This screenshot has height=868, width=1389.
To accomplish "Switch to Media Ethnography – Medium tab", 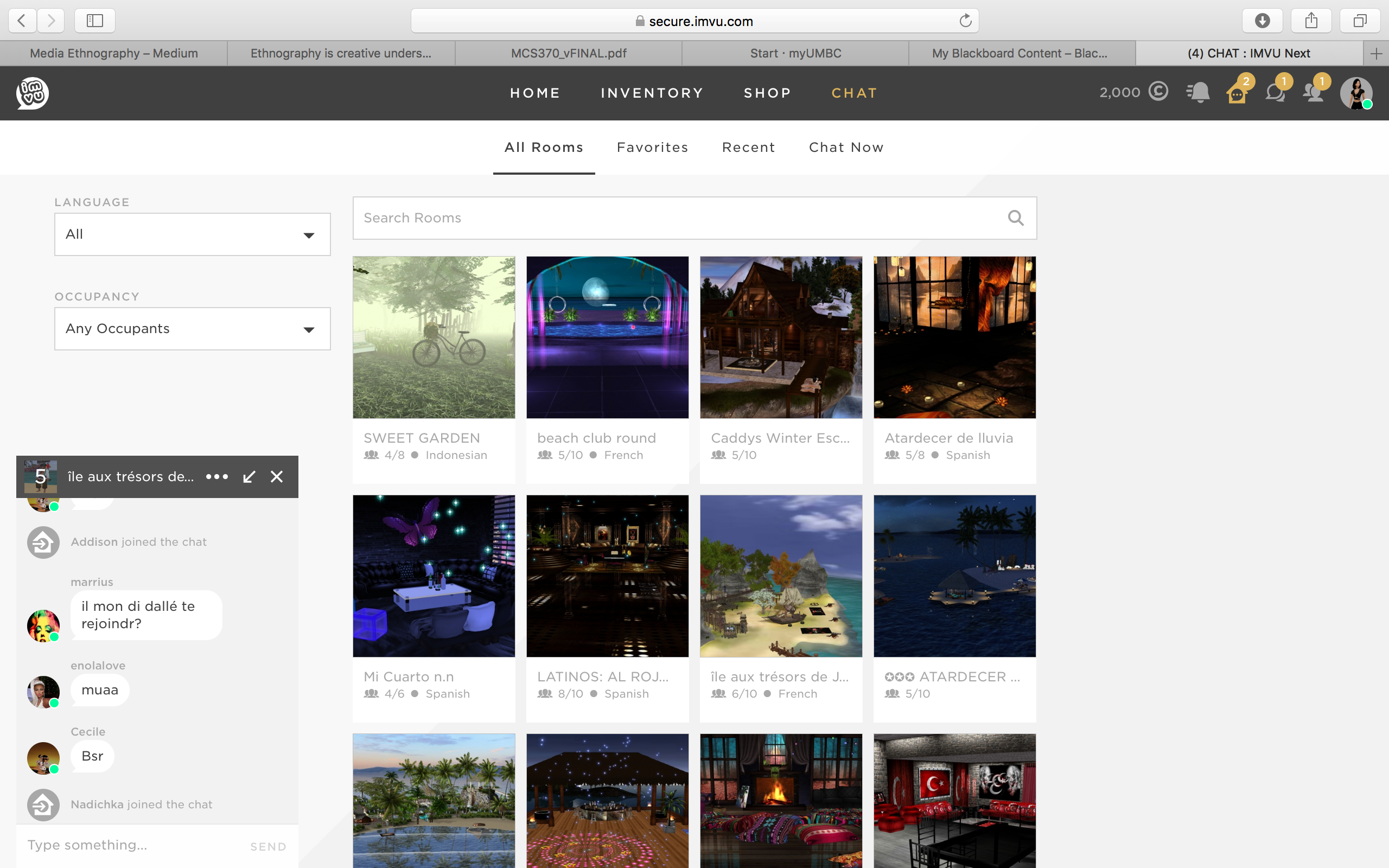I will [x=113, y=53].
